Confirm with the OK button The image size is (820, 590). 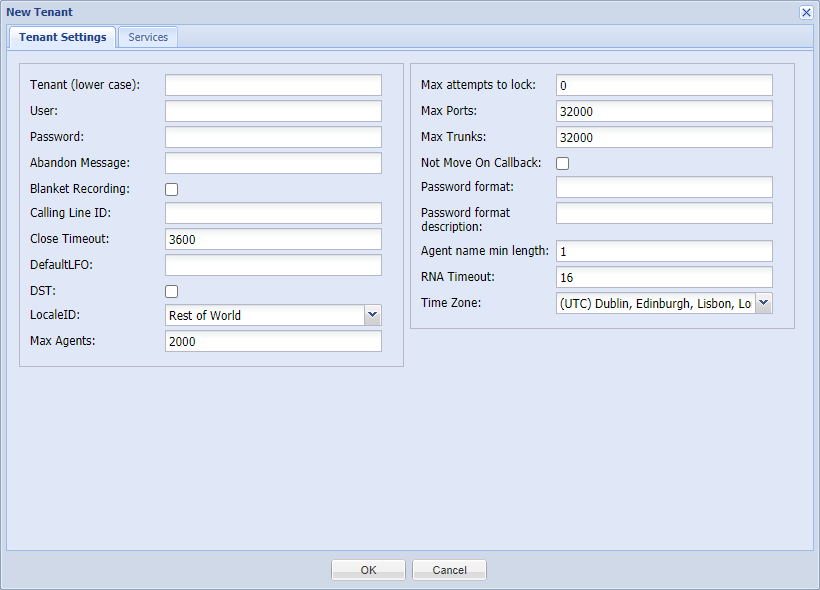[368, 570]
